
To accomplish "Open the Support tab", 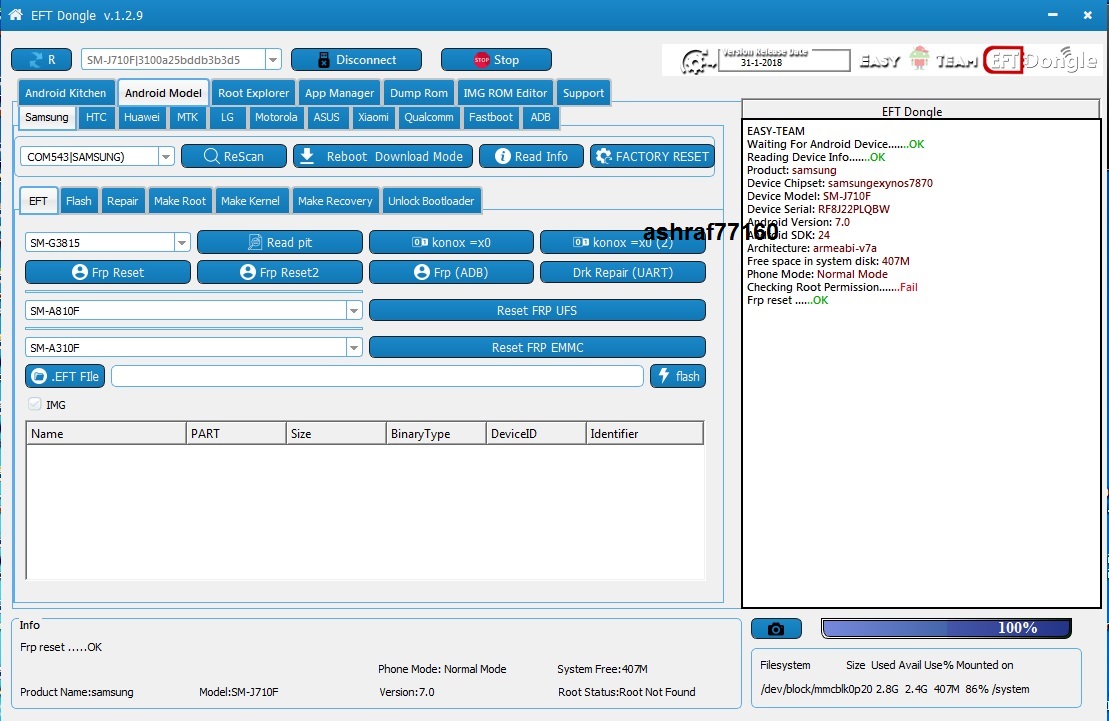I will [x=583, y=93].
